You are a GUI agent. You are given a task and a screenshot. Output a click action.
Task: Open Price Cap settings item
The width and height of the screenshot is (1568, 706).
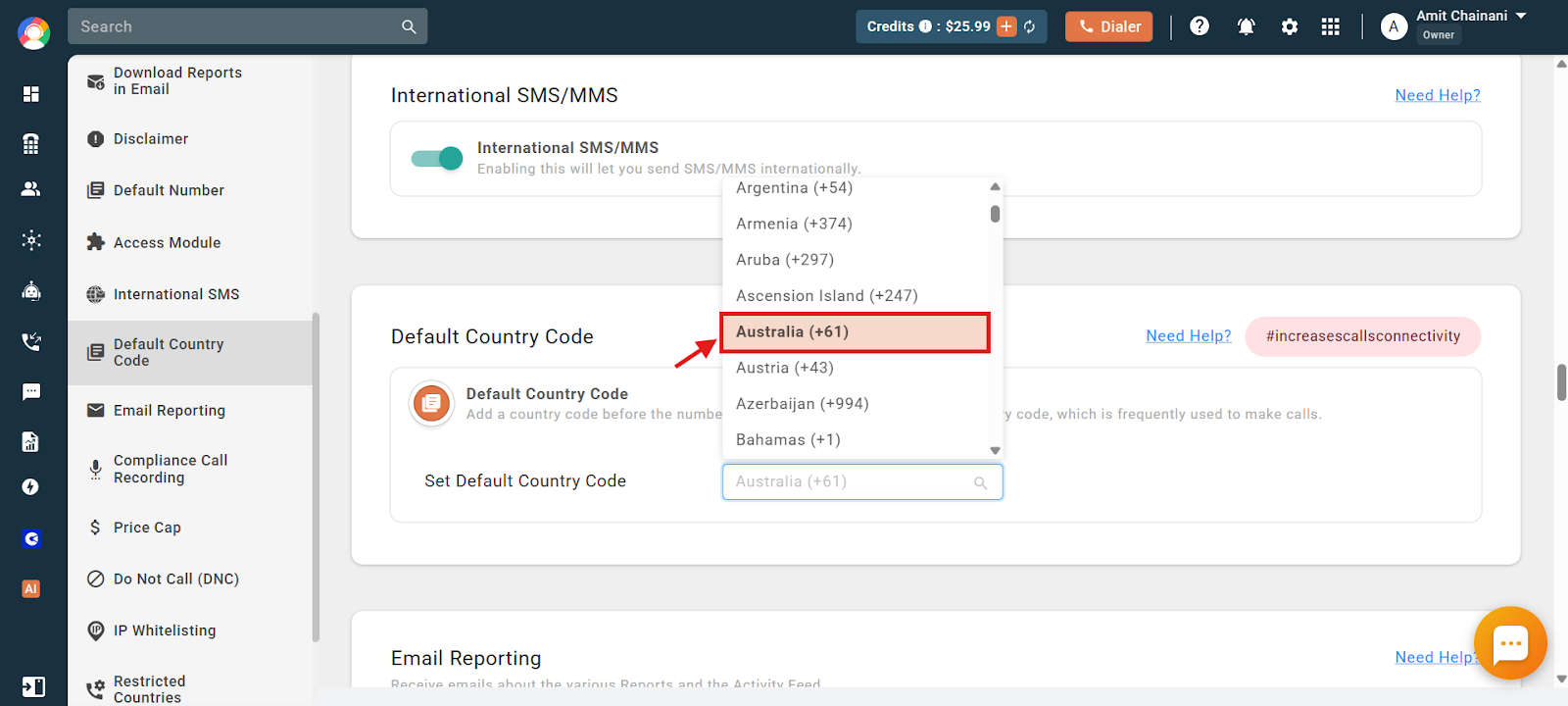coord(190,528)
